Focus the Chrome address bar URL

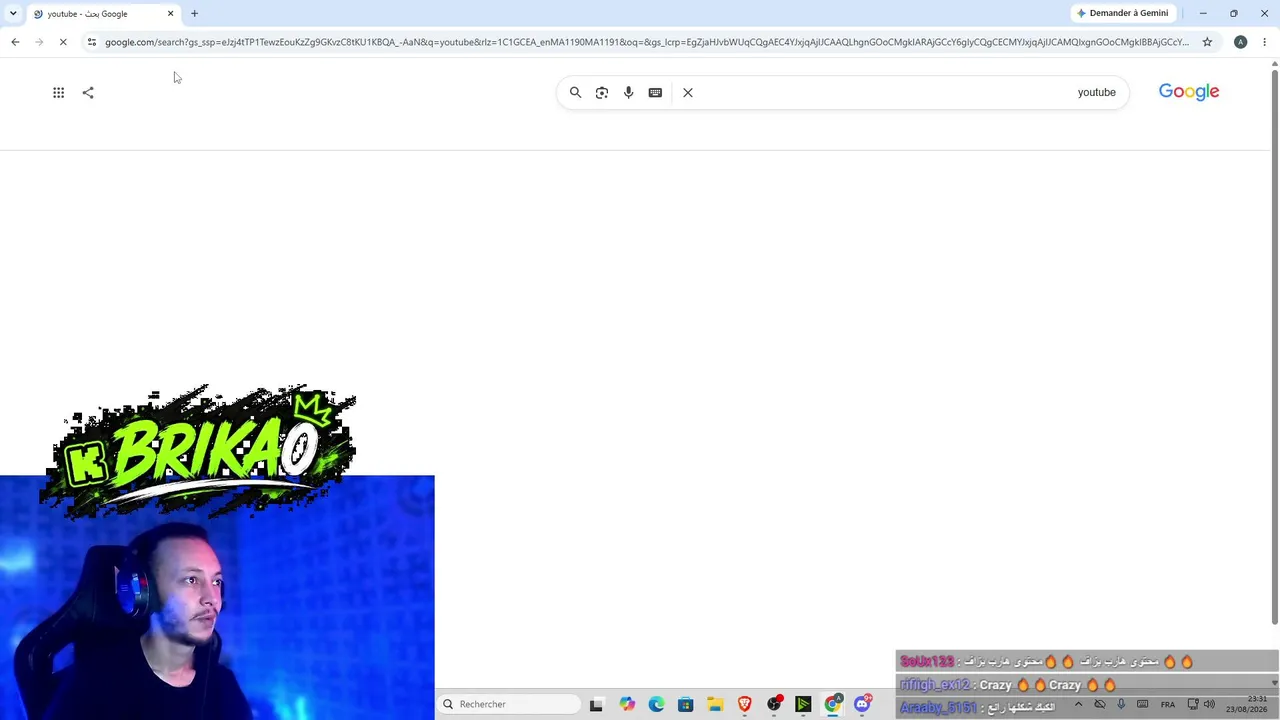pos(647,42)
